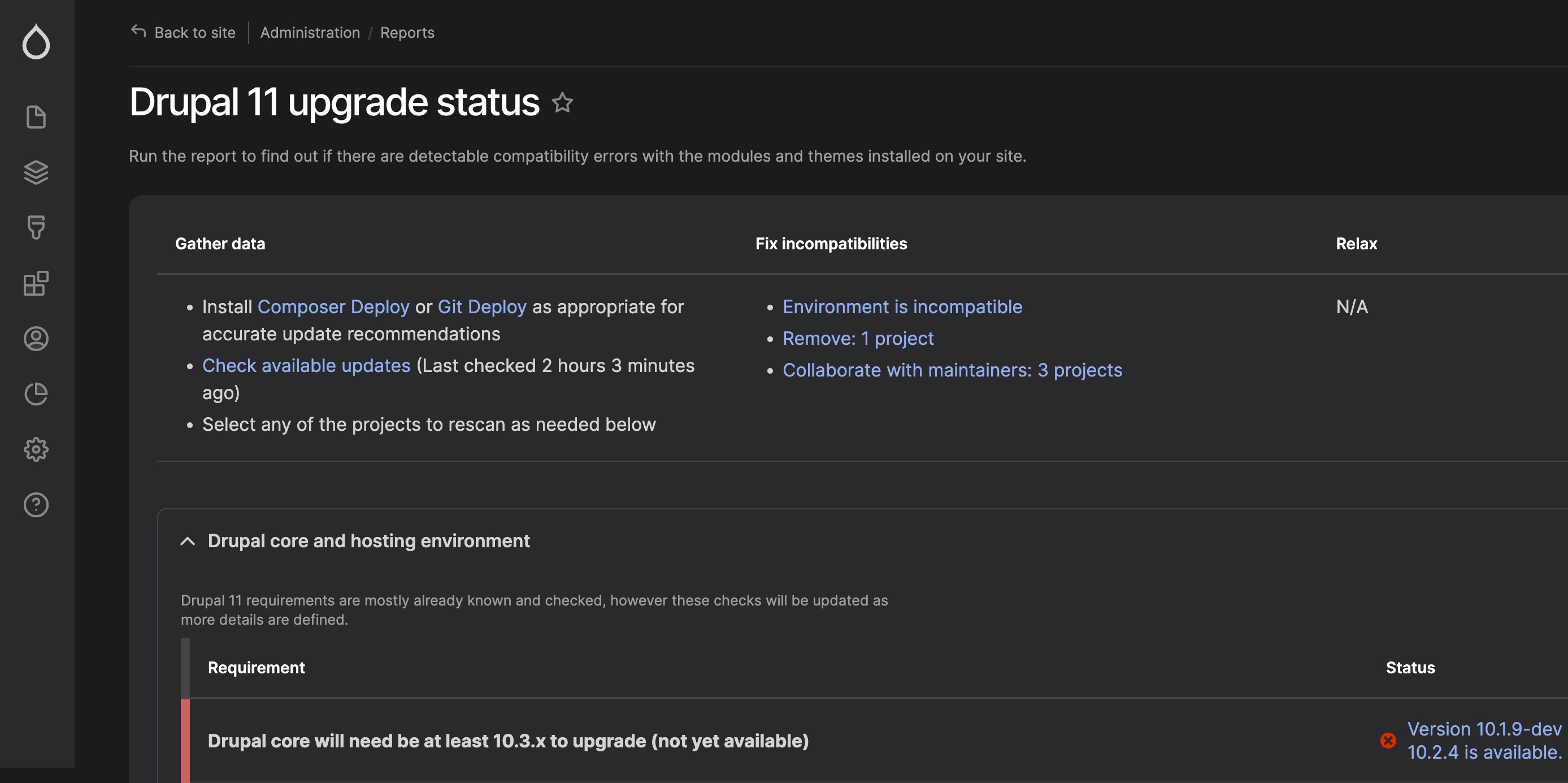The width and height of the screenshot is (1568, 783).
Task: Click the Requirement table header
Action: (x=257, y=667)
